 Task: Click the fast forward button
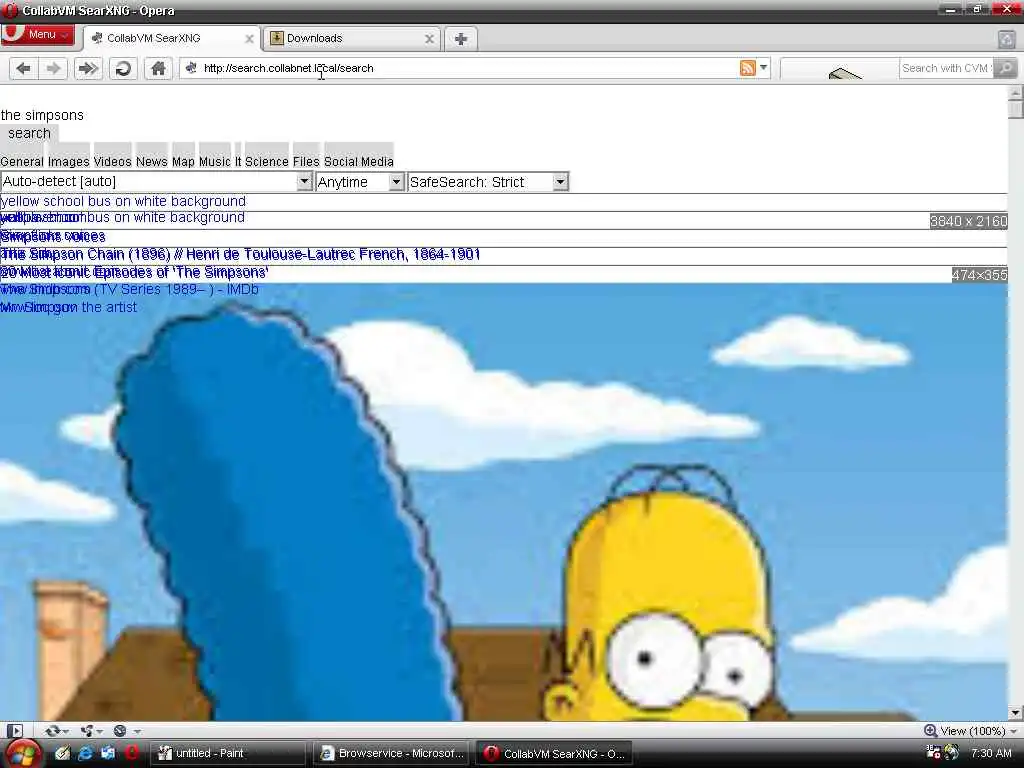[88, 68]
